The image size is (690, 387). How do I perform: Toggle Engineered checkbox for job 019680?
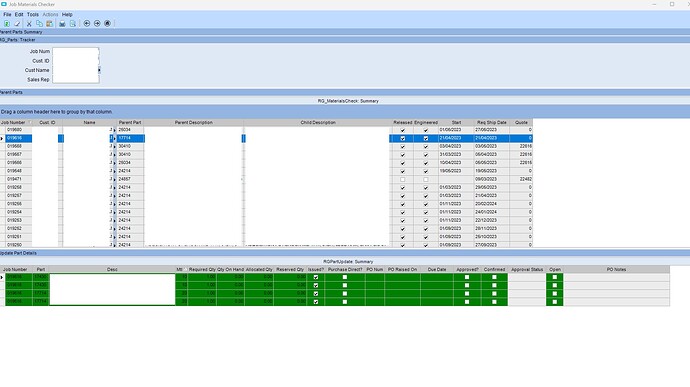pos(426,130)
